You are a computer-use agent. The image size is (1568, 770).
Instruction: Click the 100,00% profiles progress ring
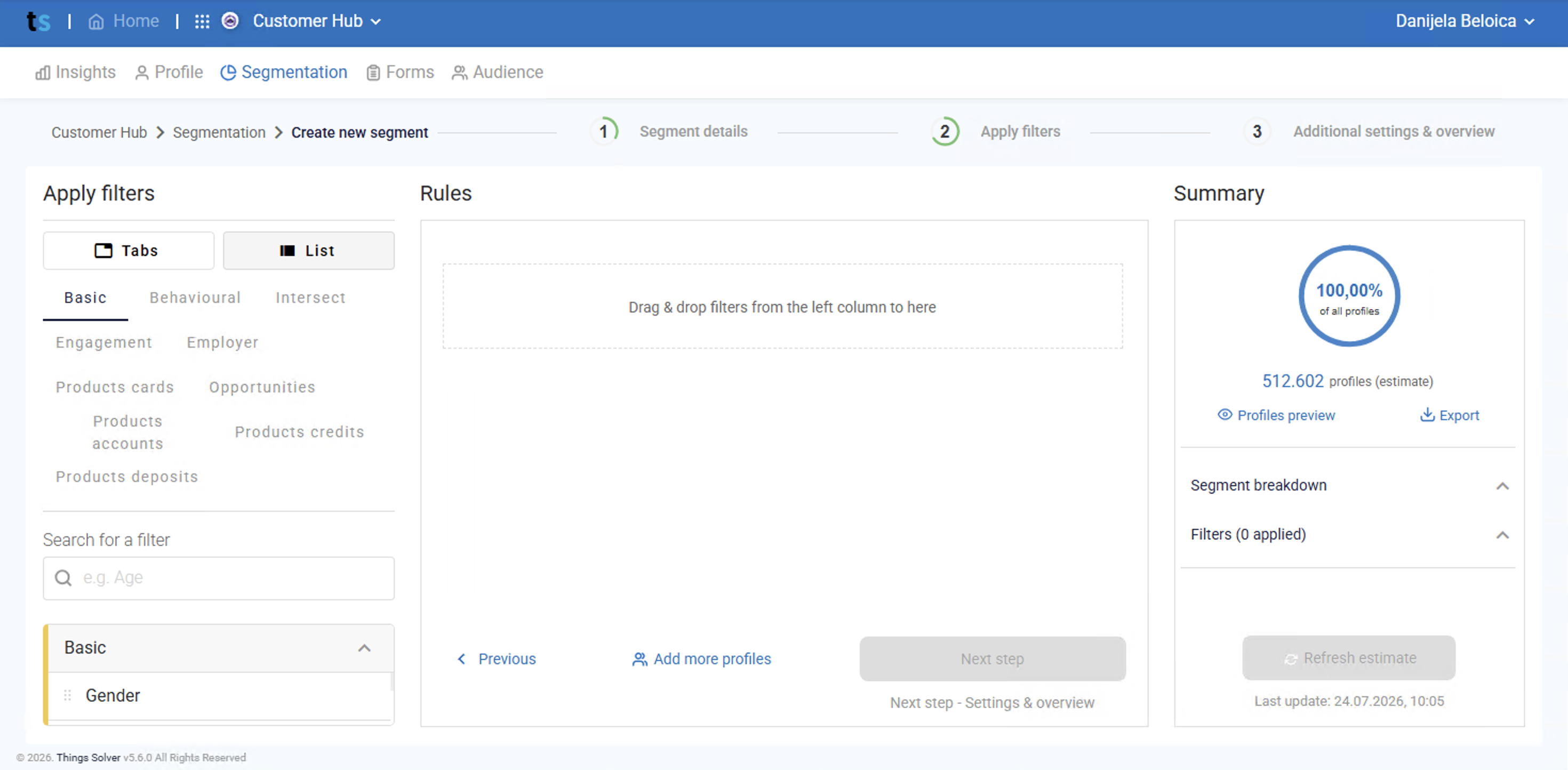[1349, 296]
